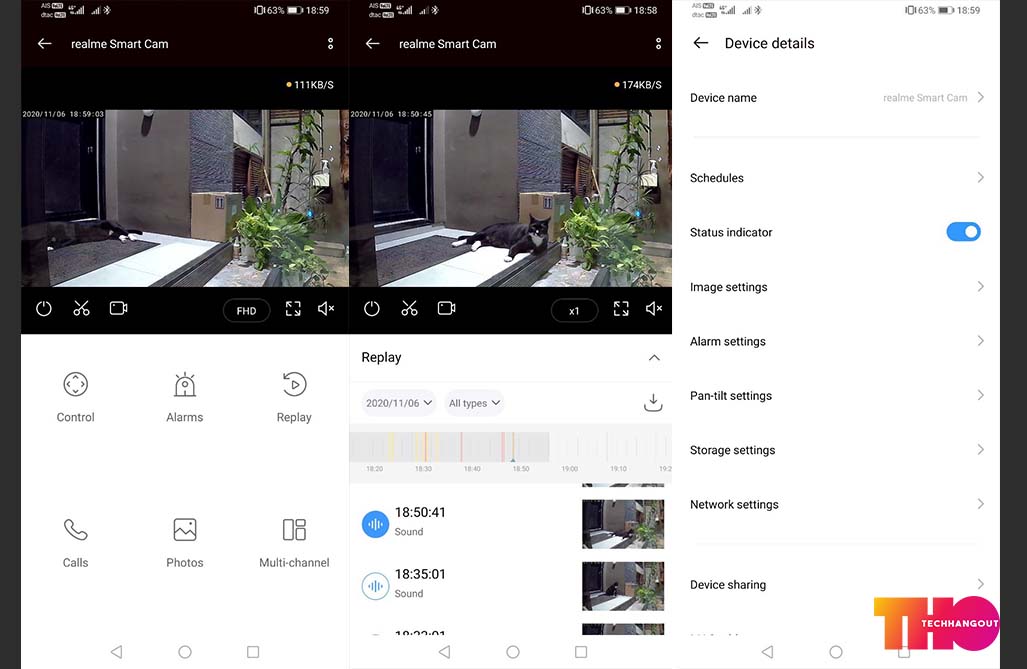Tap Android back button on the left phone
Image resolution: width=1027 pixels, height=669 pixels.
(x=117, y=652)
